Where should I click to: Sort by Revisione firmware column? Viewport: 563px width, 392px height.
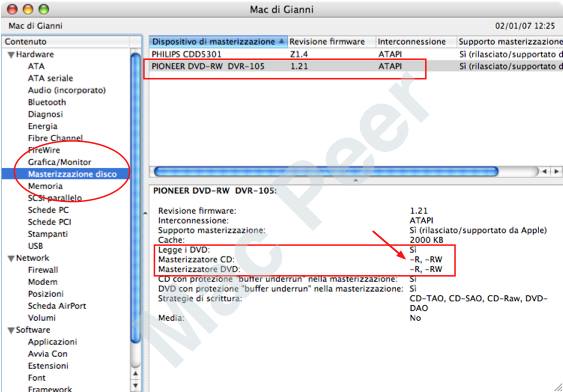(x=332, y=42)
